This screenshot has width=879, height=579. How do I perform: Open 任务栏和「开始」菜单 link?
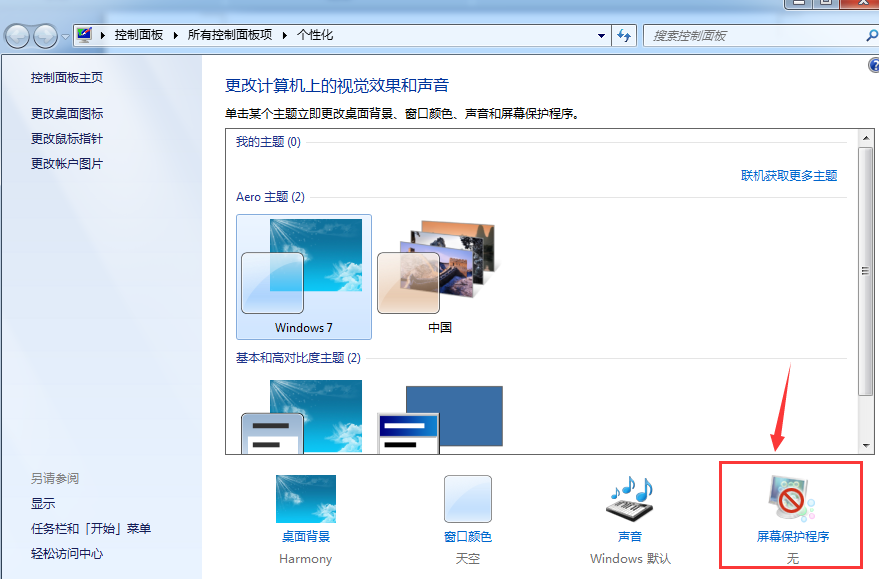coord(91,529)
